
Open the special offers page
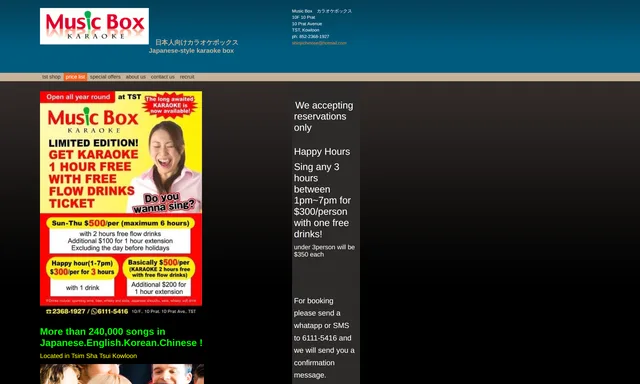tap(105, 77)
